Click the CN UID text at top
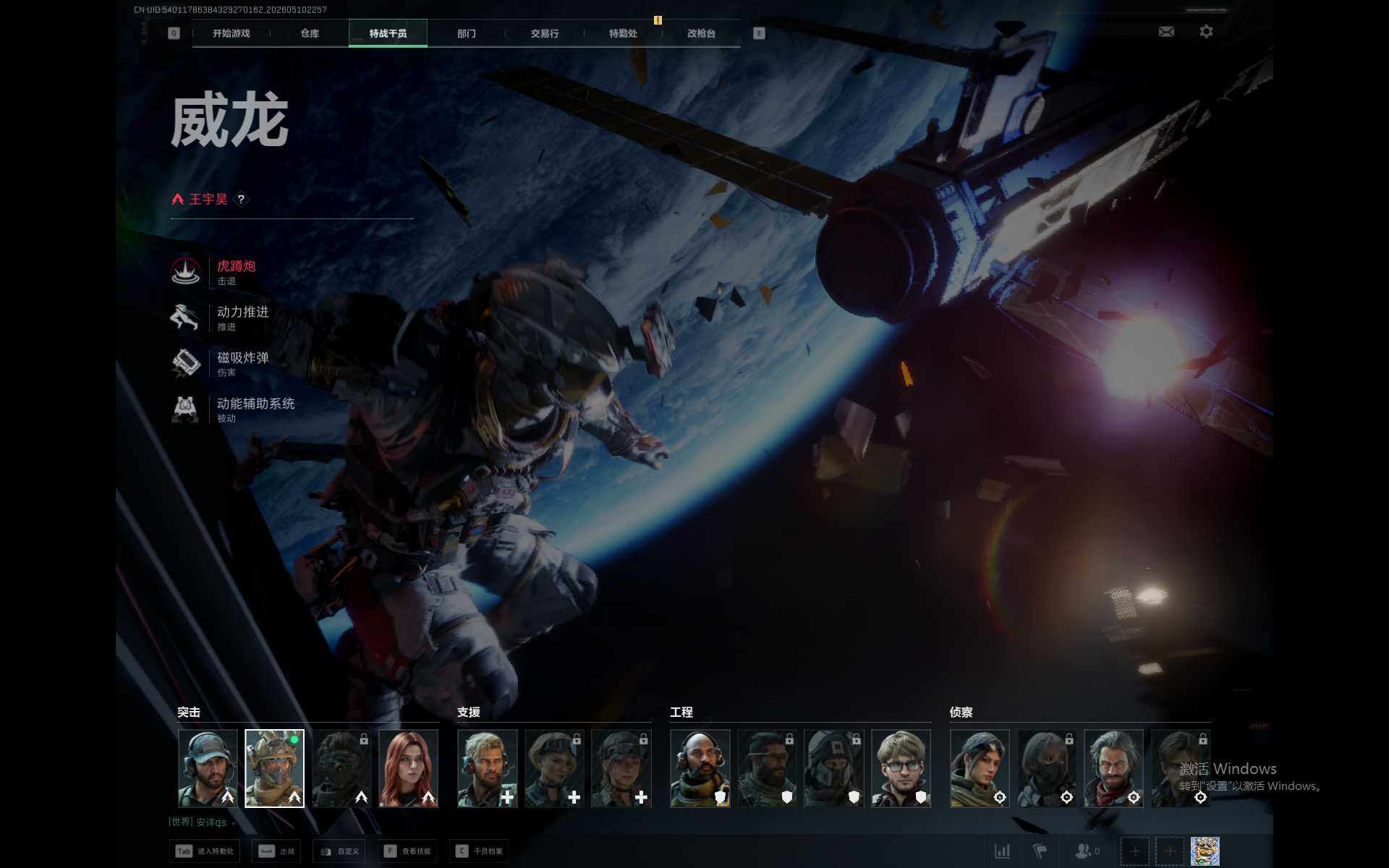 click(x=231, y=9)
